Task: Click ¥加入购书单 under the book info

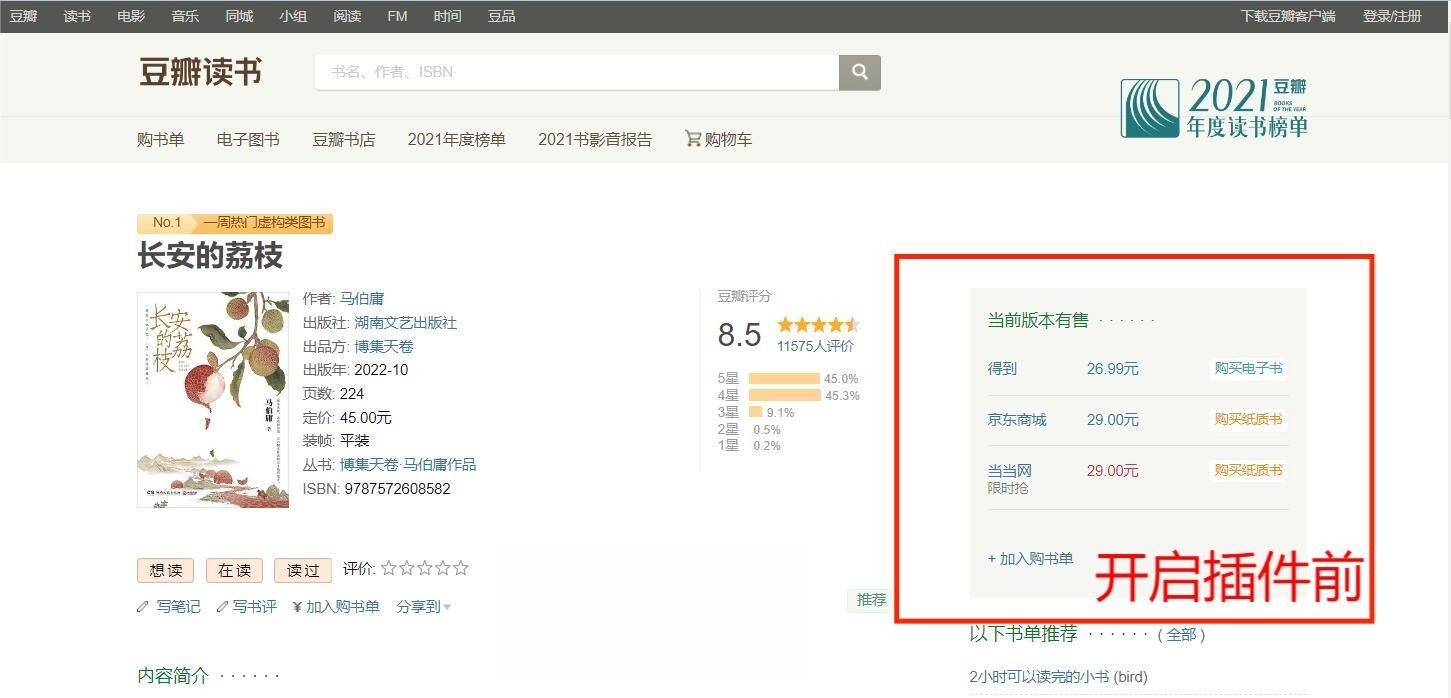Action: [336, 606]
